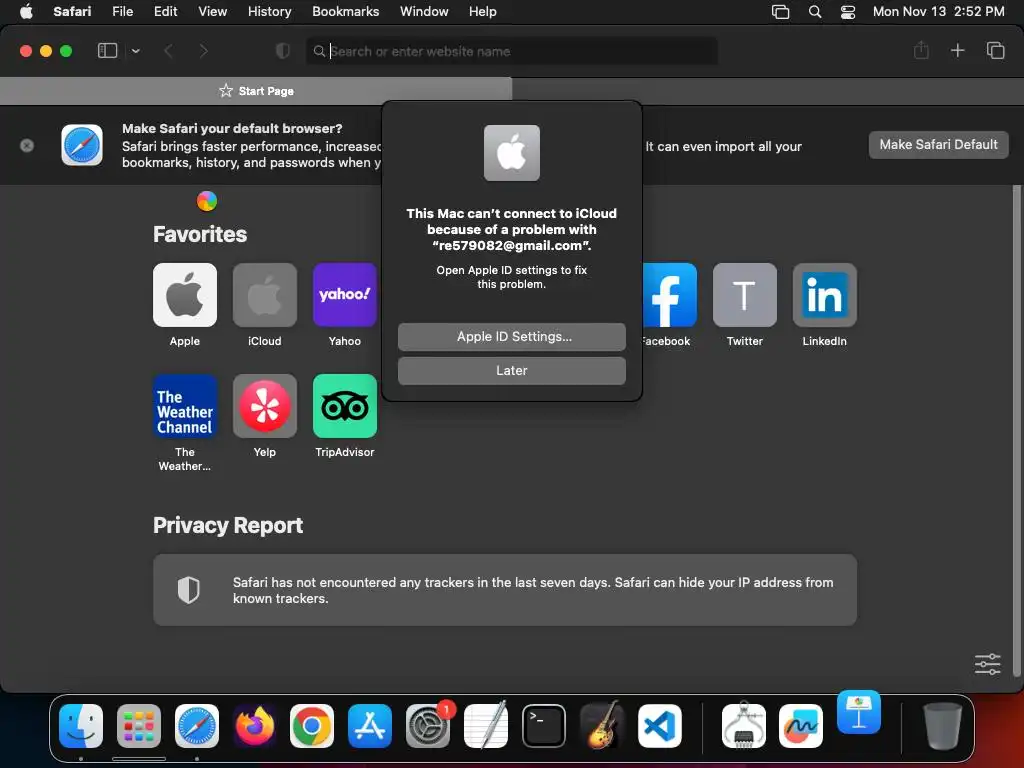The width and height of the screenshot is (1024, 768).
Task: Open the Twitter favorite tile
Action: click(744, 295)
